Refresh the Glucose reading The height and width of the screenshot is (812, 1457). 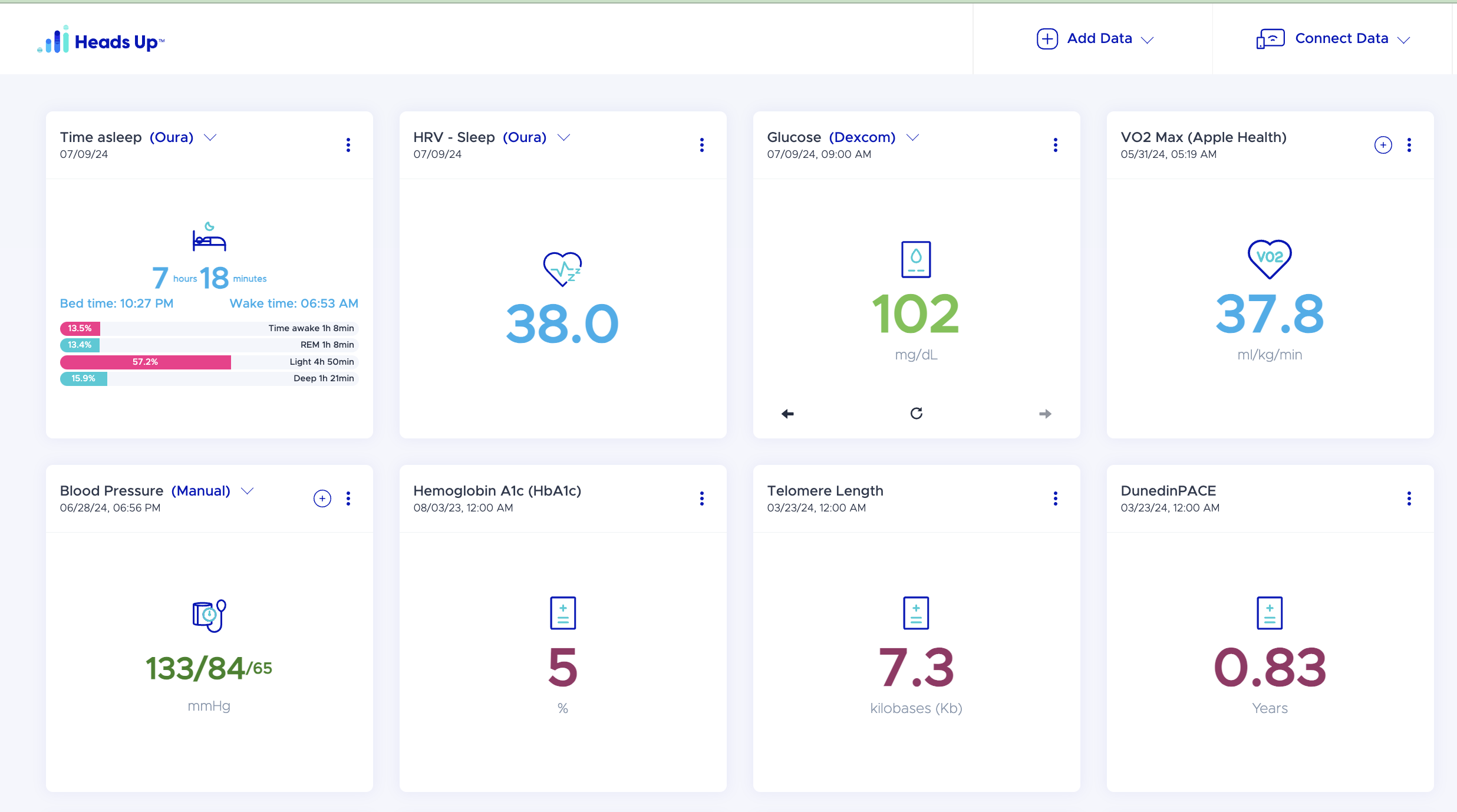pos(917,414)
